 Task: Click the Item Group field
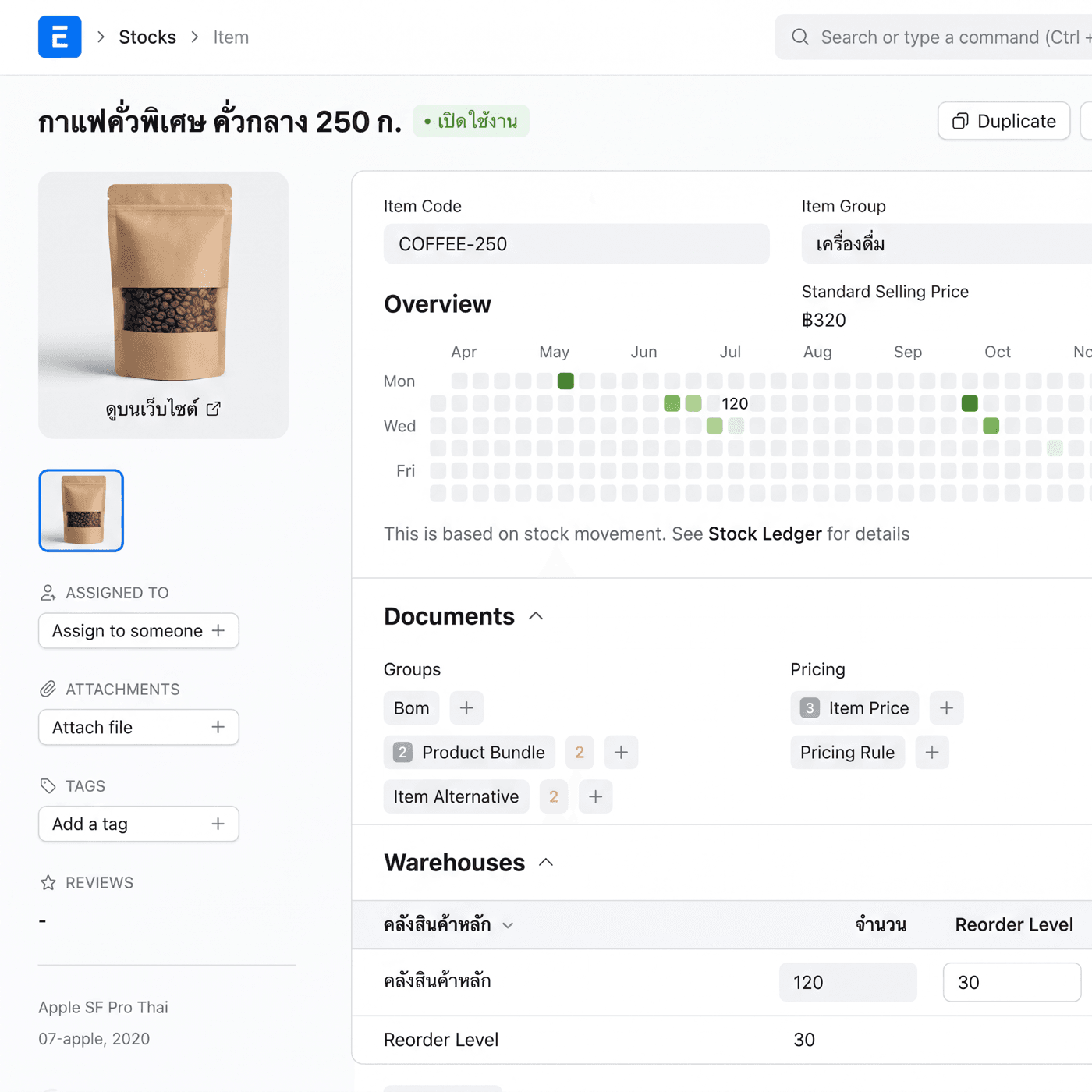tap(947, 244)
